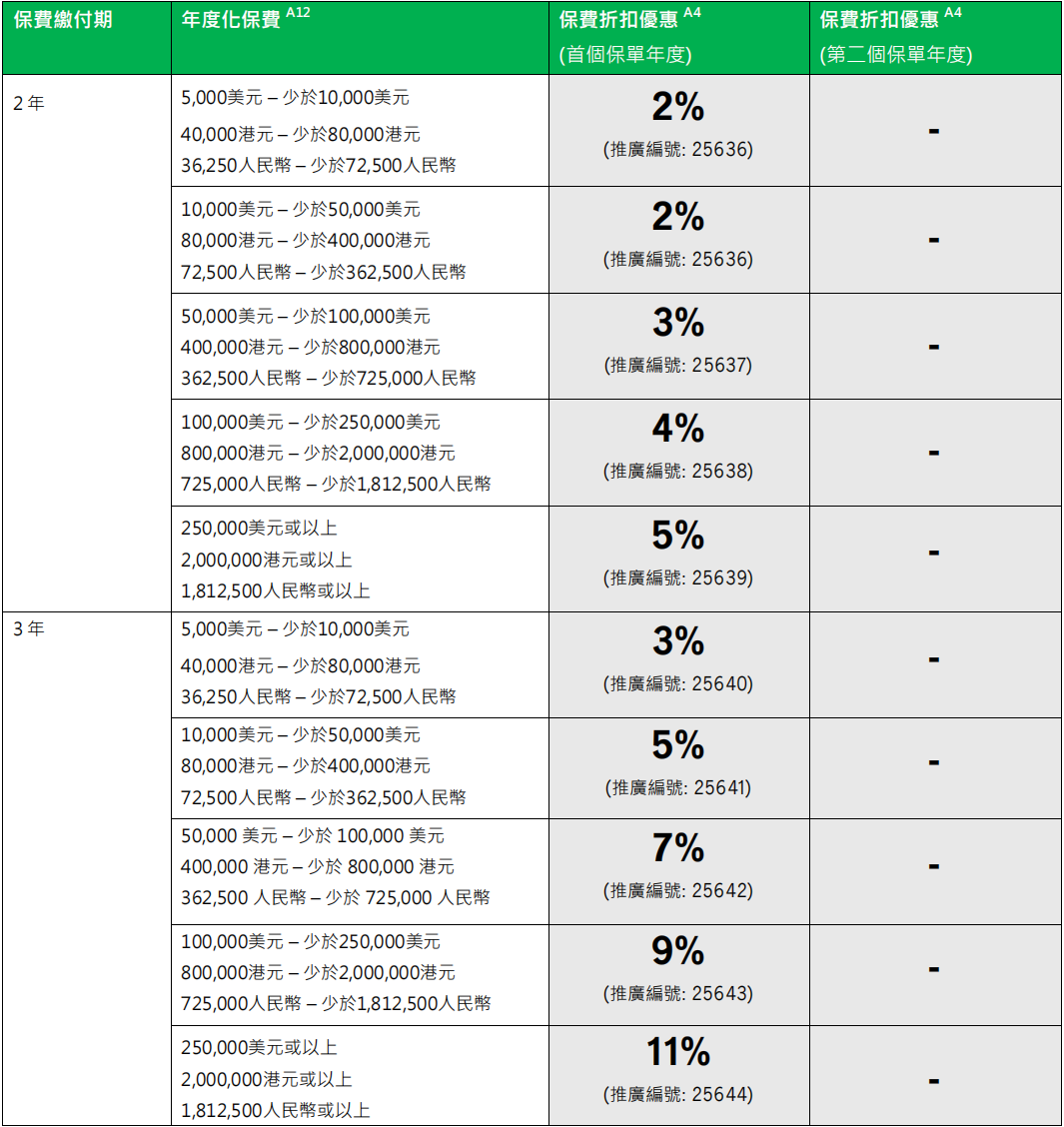
Task: Select the 2年 payment term cell
Action: click(29, 103)
